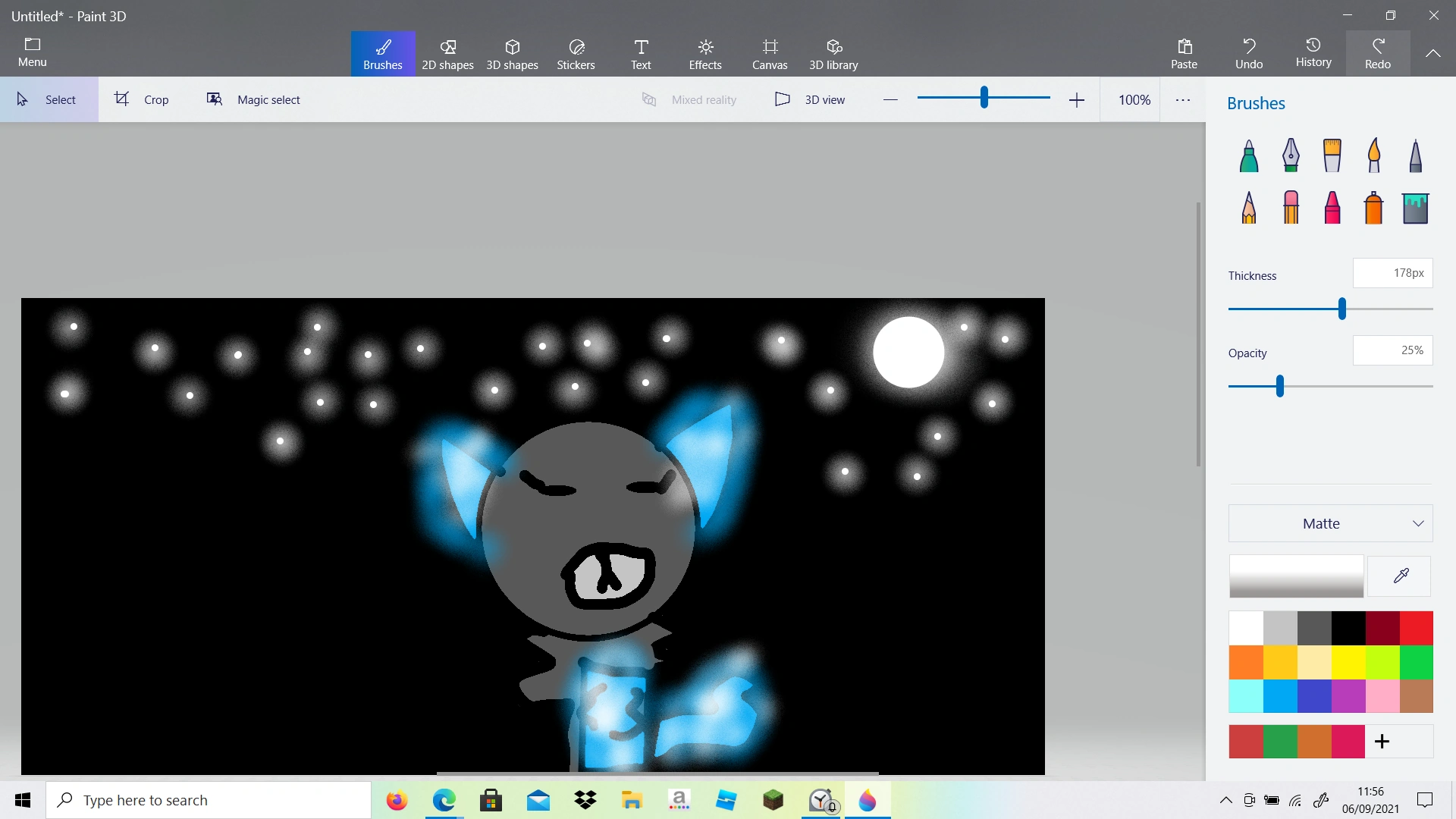This screenshot has height=819, width=1456.
Task: Select the Eraser tool
Action: coord(1290,207)
